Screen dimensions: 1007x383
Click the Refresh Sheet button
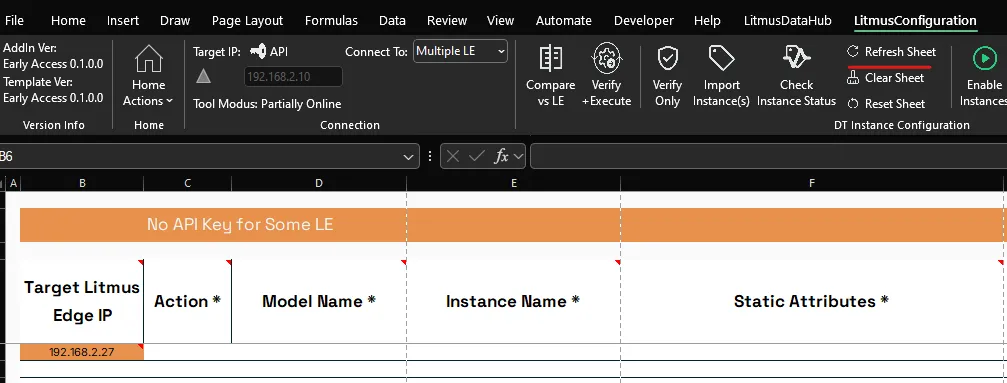pyautogui.click(x=891, y=52)
